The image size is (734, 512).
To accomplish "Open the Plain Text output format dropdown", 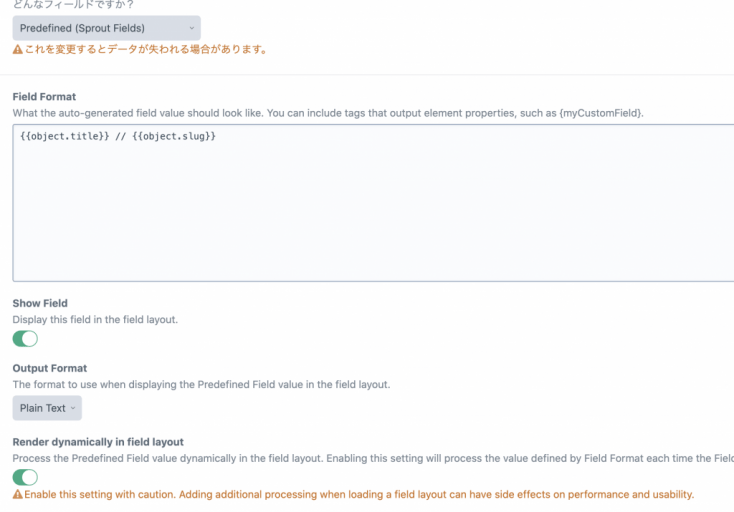I will pos(47,408).
